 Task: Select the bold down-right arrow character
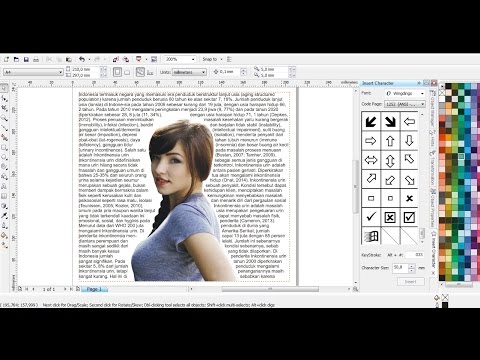(x=390, y=121)
